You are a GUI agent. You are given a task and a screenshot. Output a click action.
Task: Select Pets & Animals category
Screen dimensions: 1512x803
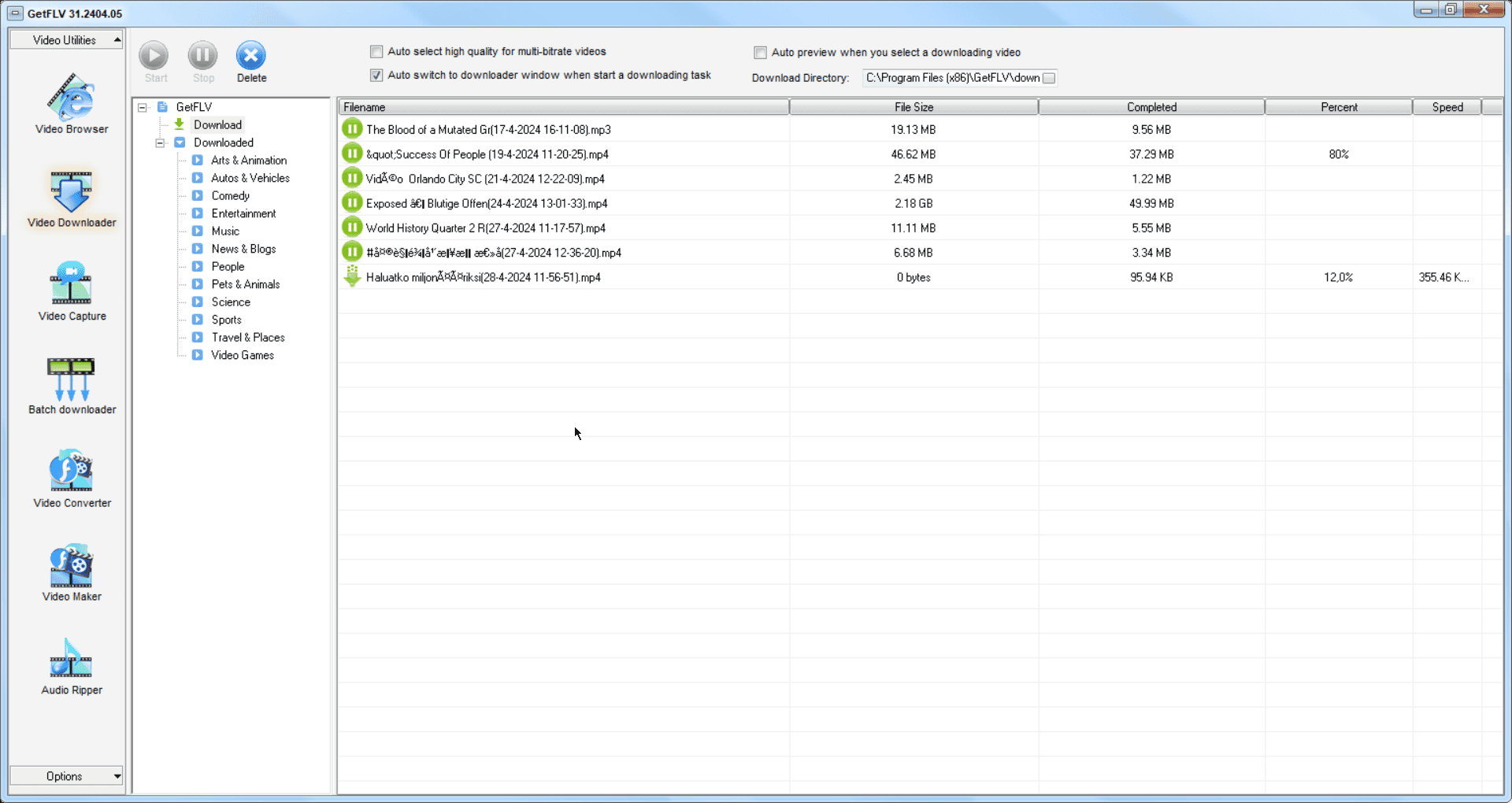point(246,284)
